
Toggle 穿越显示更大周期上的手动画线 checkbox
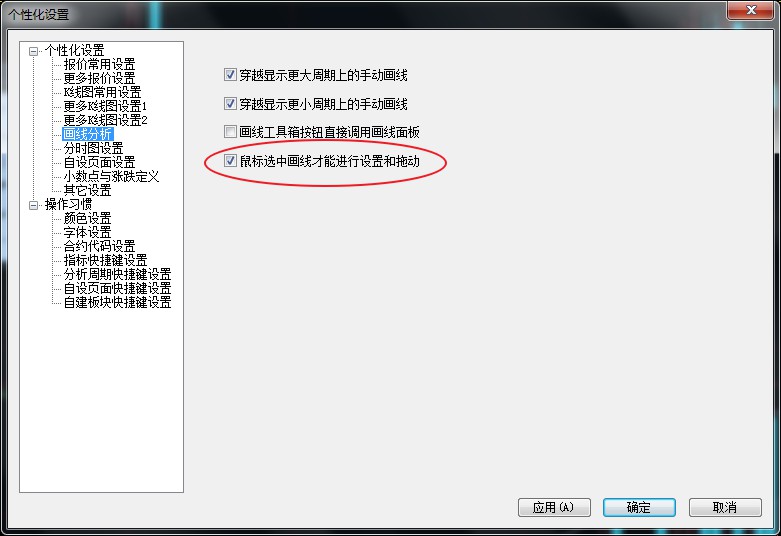point(230,75)
